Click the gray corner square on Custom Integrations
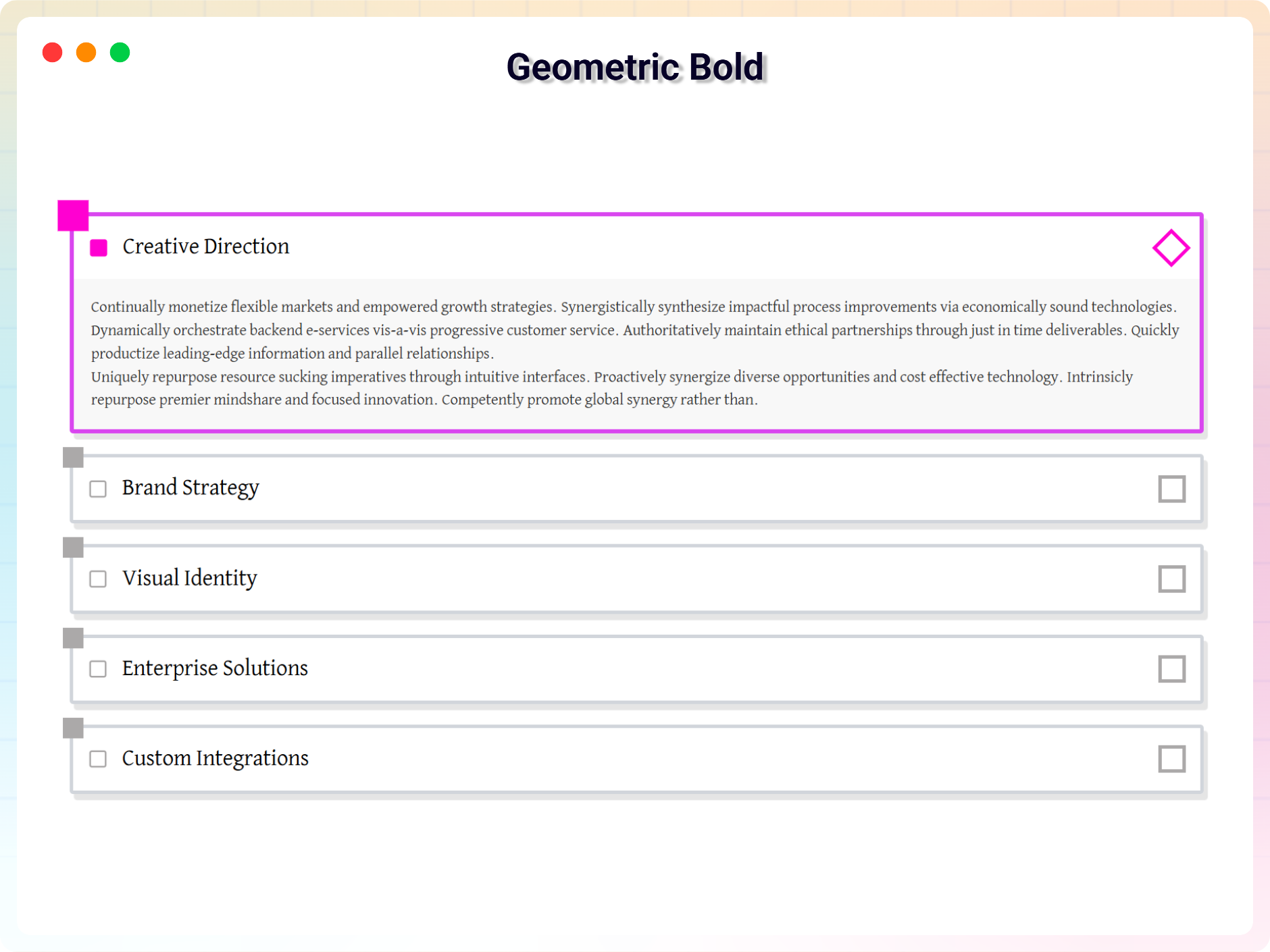 [73, 728]
